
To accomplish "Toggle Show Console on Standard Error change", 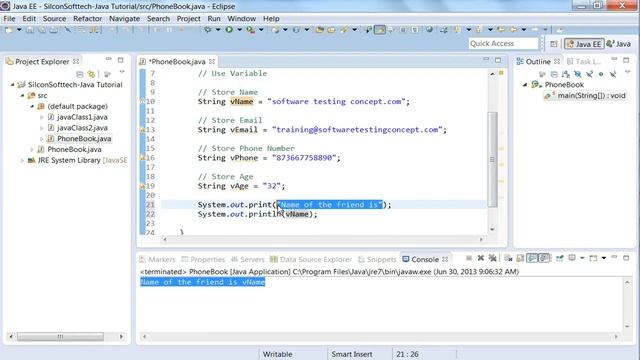I will tap(544, 258).
